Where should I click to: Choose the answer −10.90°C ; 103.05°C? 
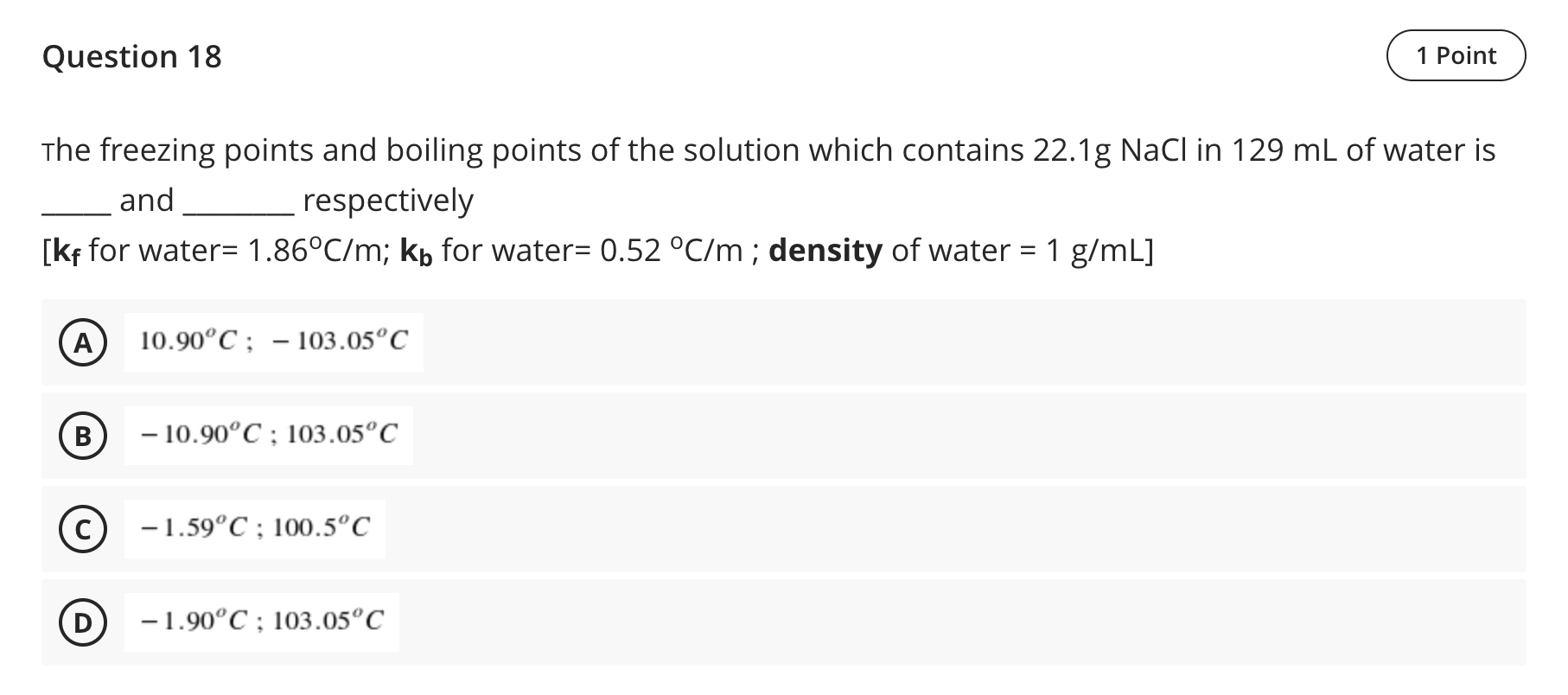click(268, 434)
